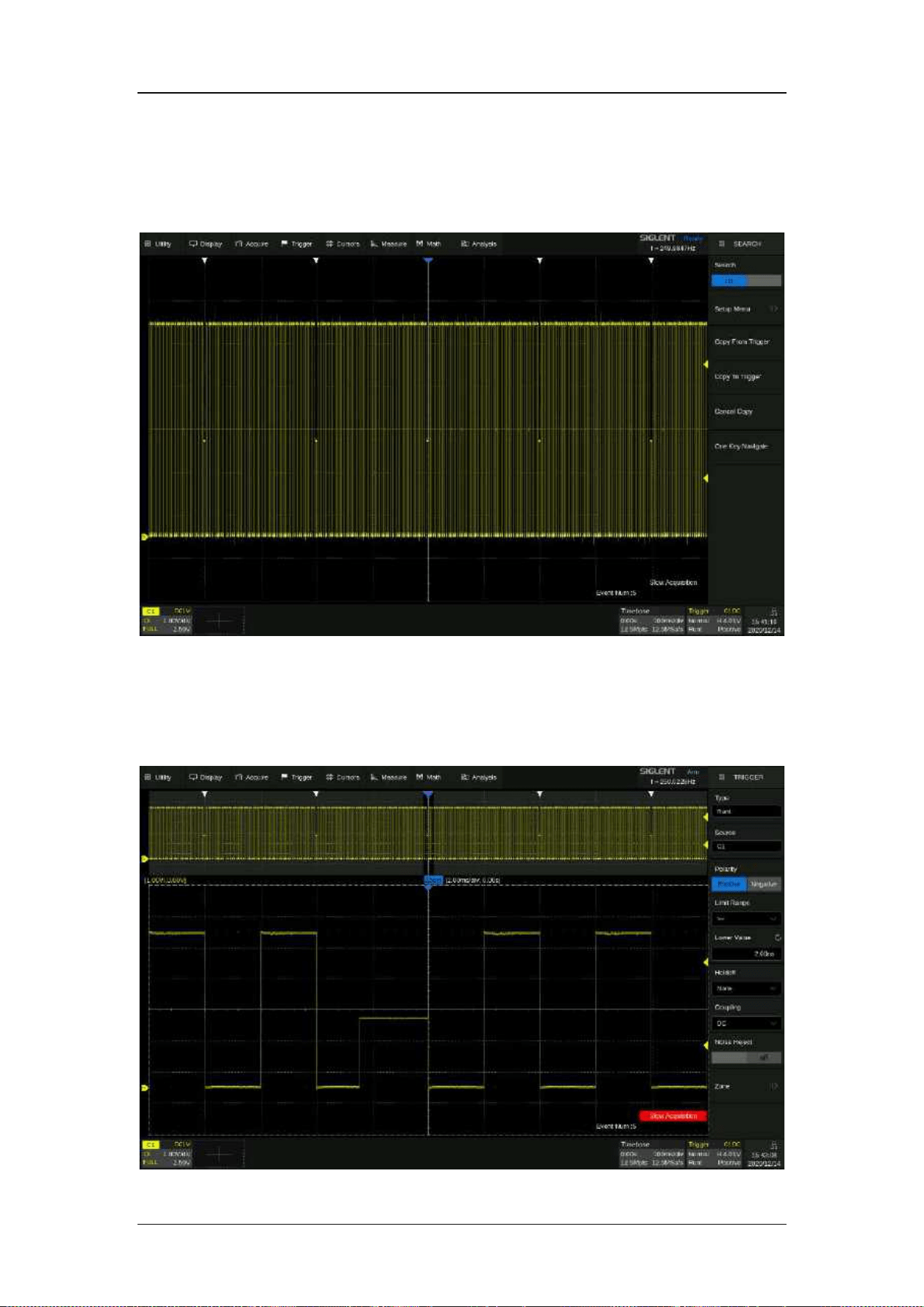Open Utility menu in upper oscilloscope screenshot
The width and height of the screenshot is (924, 1307).
pos(158,244)
